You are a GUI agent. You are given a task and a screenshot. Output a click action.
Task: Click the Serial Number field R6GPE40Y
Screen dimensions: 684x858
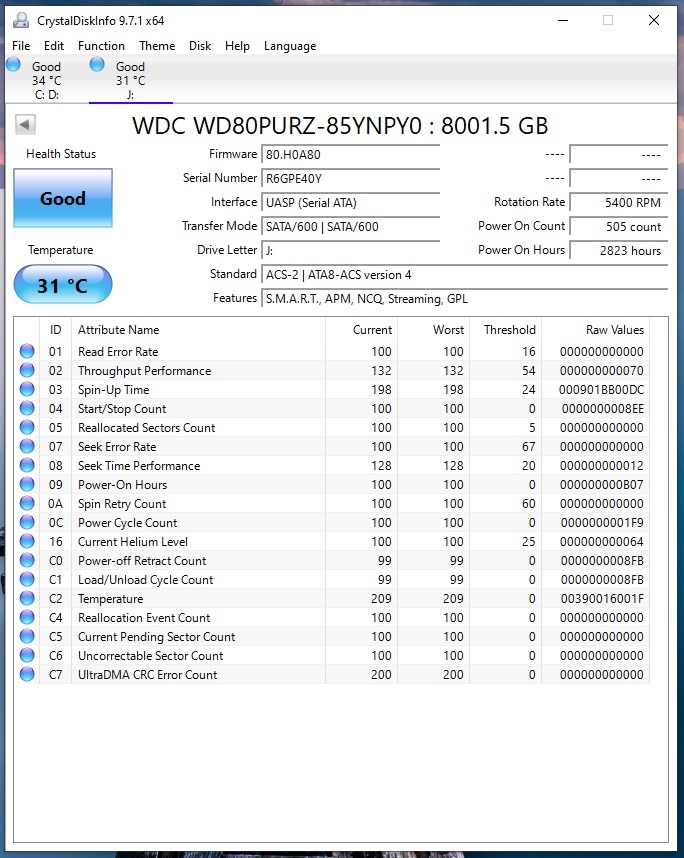(351, 178)
